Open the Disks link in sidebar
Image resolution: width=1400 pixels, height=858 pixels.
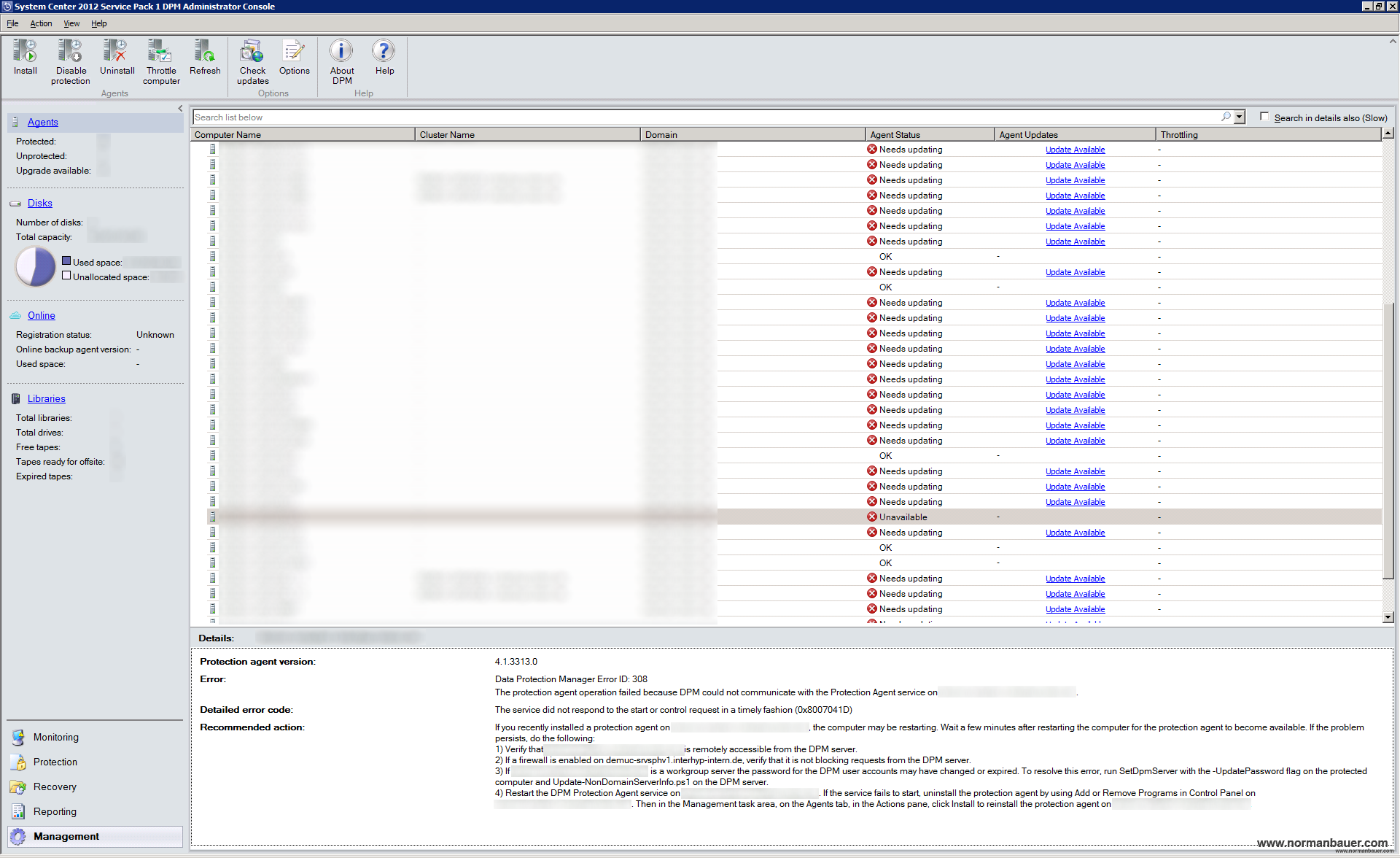click(x=40, y=204)
